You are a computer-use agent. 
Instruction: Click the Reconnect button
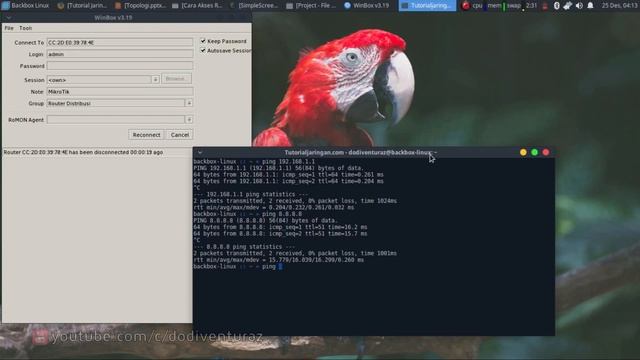click(146, 135)
